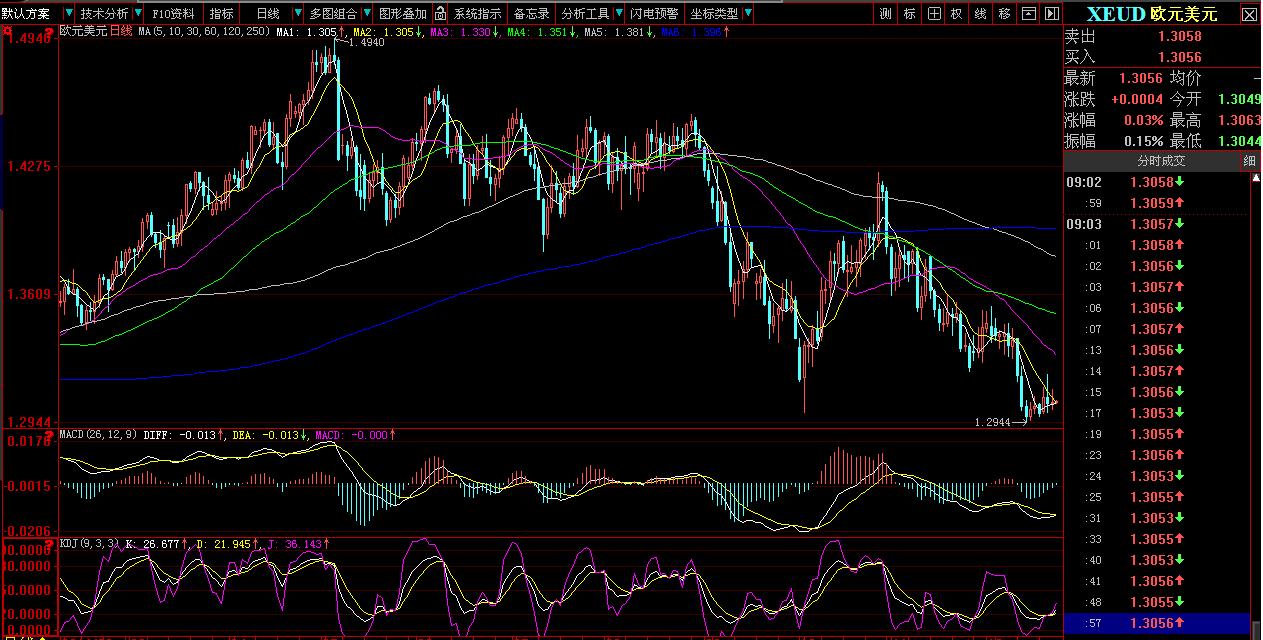Click the 欧元美元 chart title
This screenshot has height=640, width=1263.
[x=84, y=31]
